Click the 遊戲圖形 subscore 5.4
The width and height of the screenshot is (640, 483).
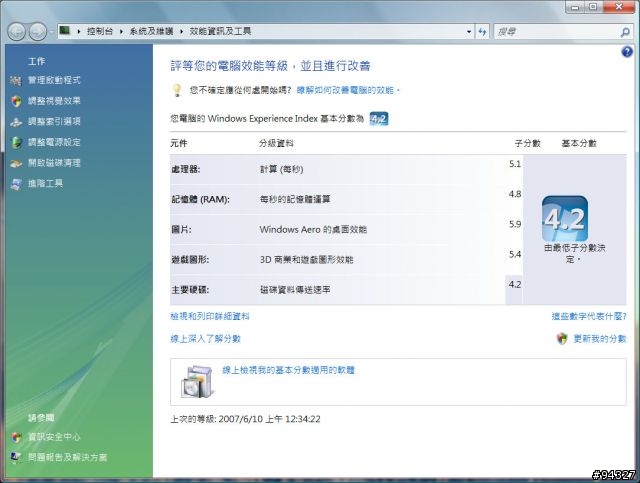pos(515,254)
